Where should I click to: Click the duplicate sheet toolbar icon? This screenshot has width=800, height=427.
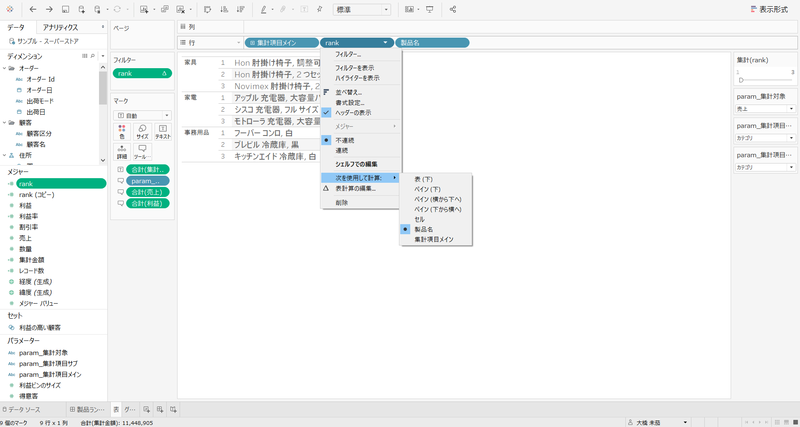(164, 9)
